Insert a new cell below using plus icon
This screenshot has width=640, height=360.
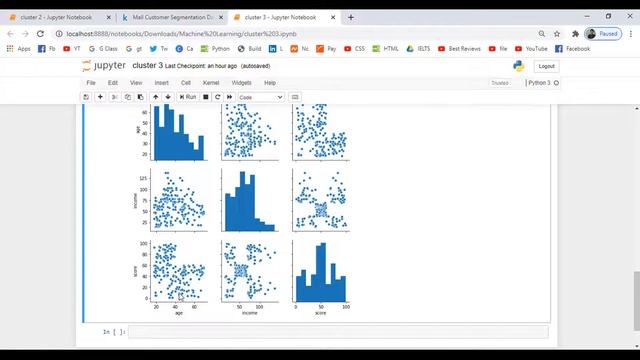100,97
